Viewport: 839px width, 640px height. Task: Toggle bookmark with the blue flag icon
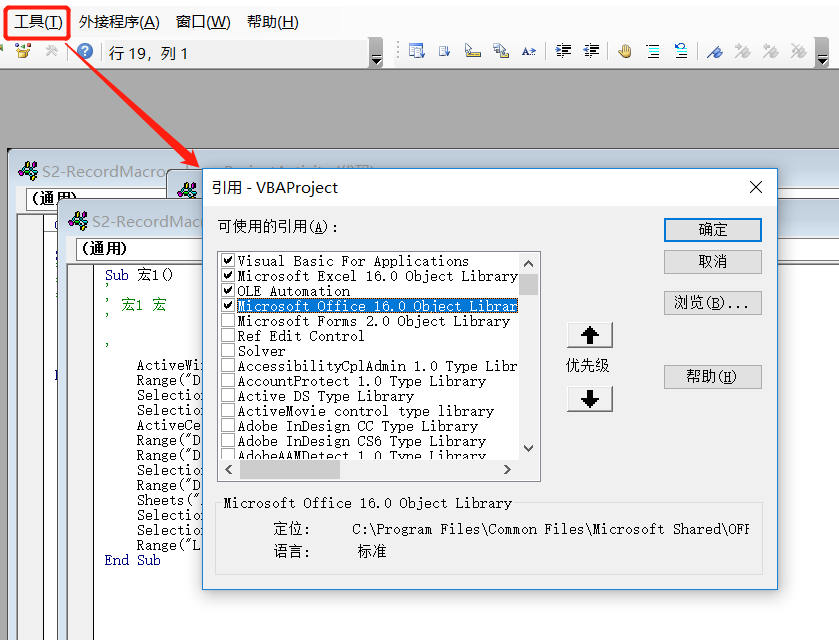click(714, 51)
